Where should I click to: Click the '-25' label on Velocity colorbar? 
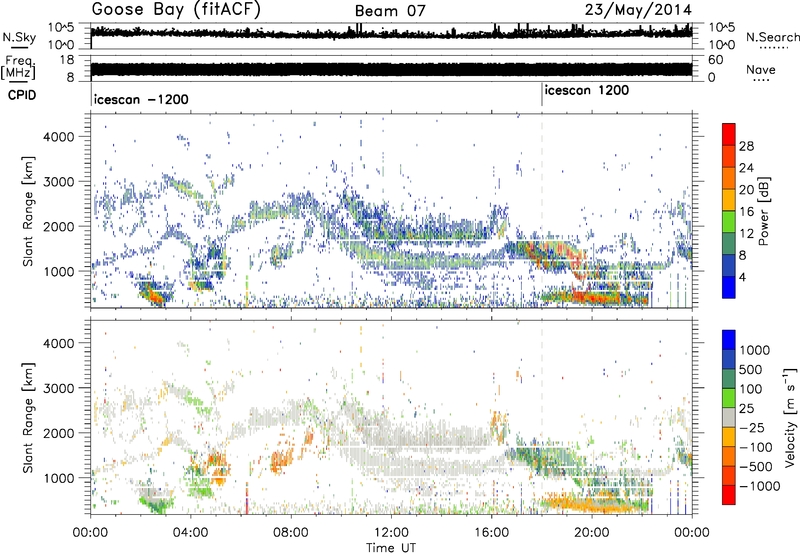coord(752,427)
